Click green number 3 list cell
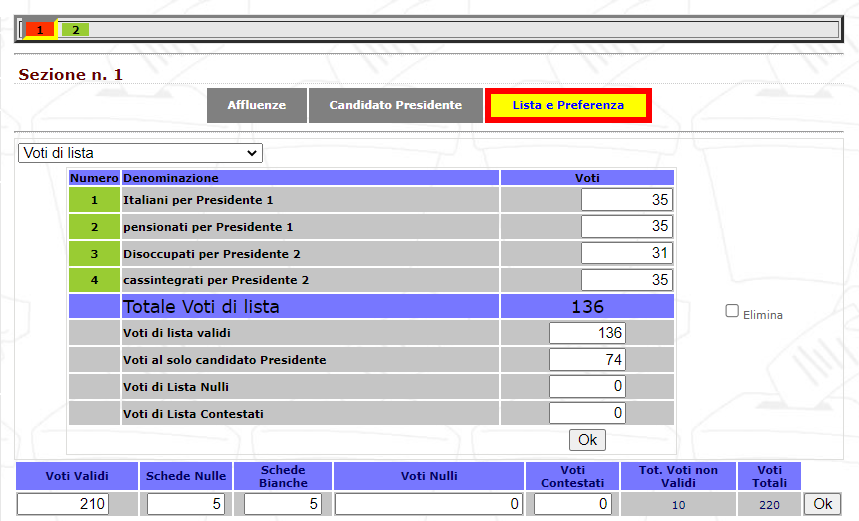The width and height of the screenshot is (859, 521). [x=94, y=254]
